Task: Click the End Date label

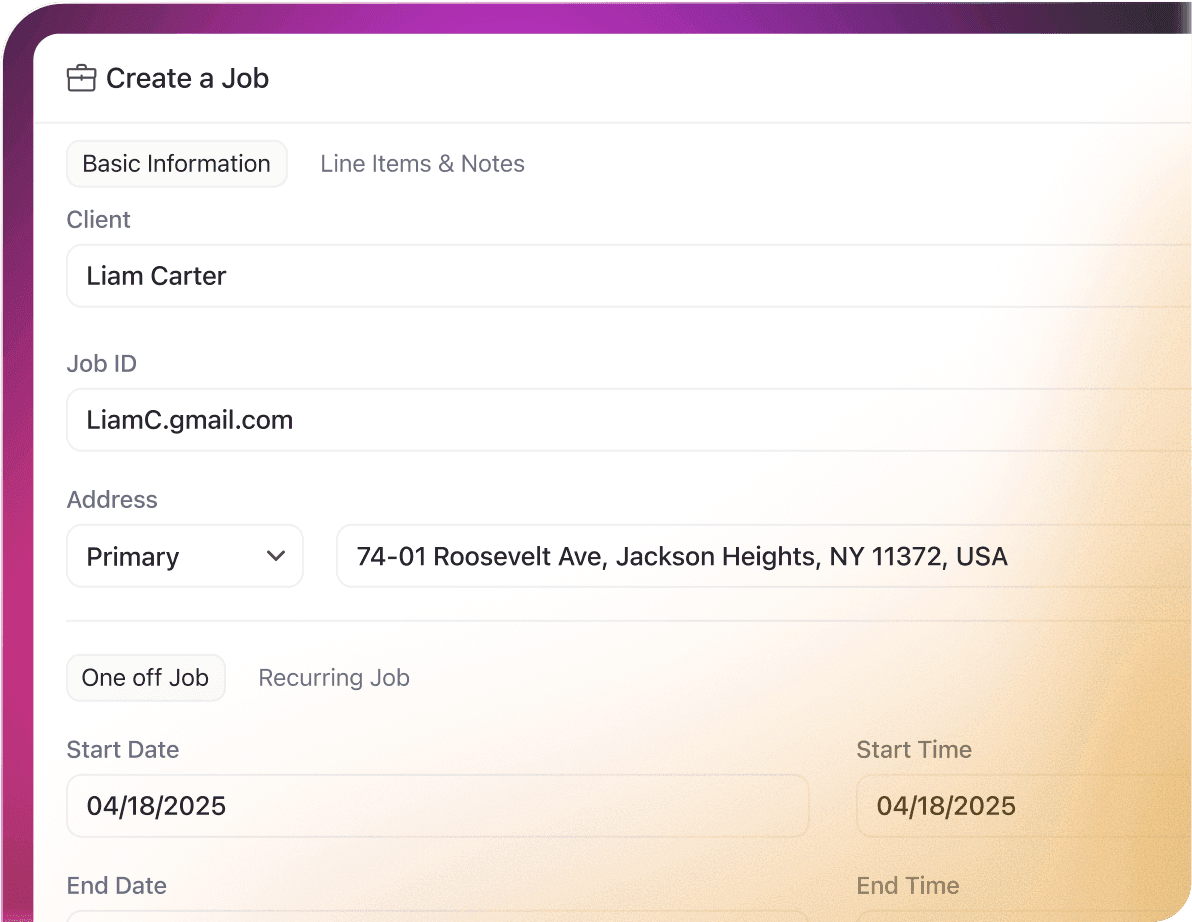Action: (116, 886)
